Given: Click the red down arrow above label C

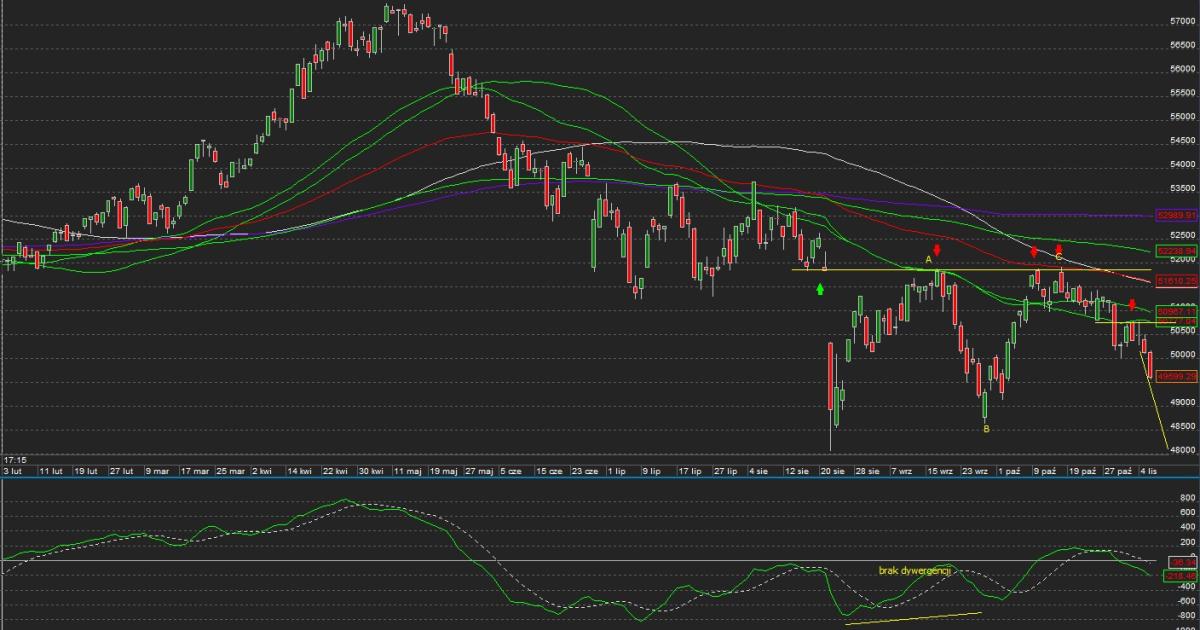Looking at the screenshot, I should click(1059, 248).
